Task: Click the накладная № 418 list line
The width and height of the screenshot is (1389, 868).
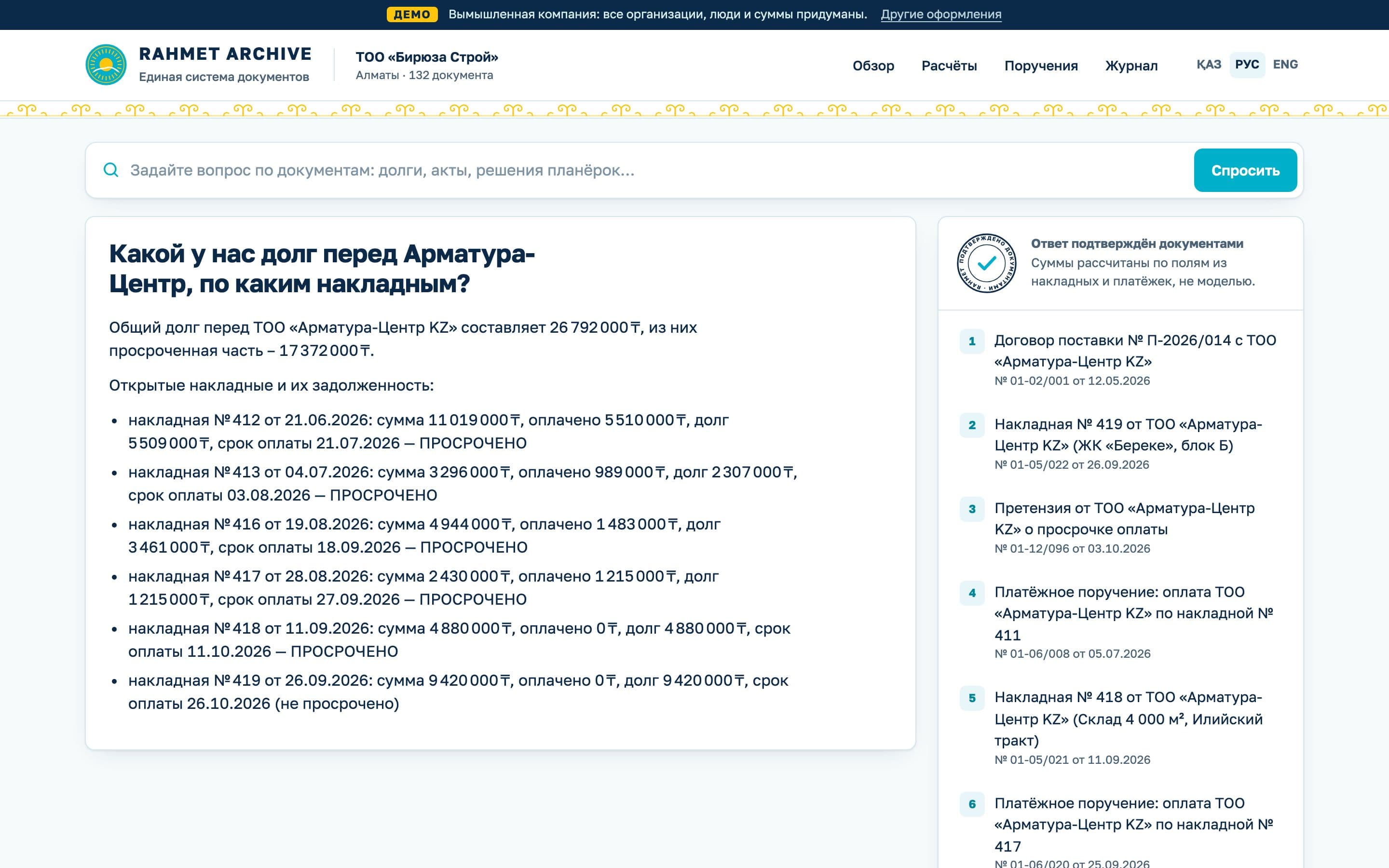Action: click(x=459, y=640)
